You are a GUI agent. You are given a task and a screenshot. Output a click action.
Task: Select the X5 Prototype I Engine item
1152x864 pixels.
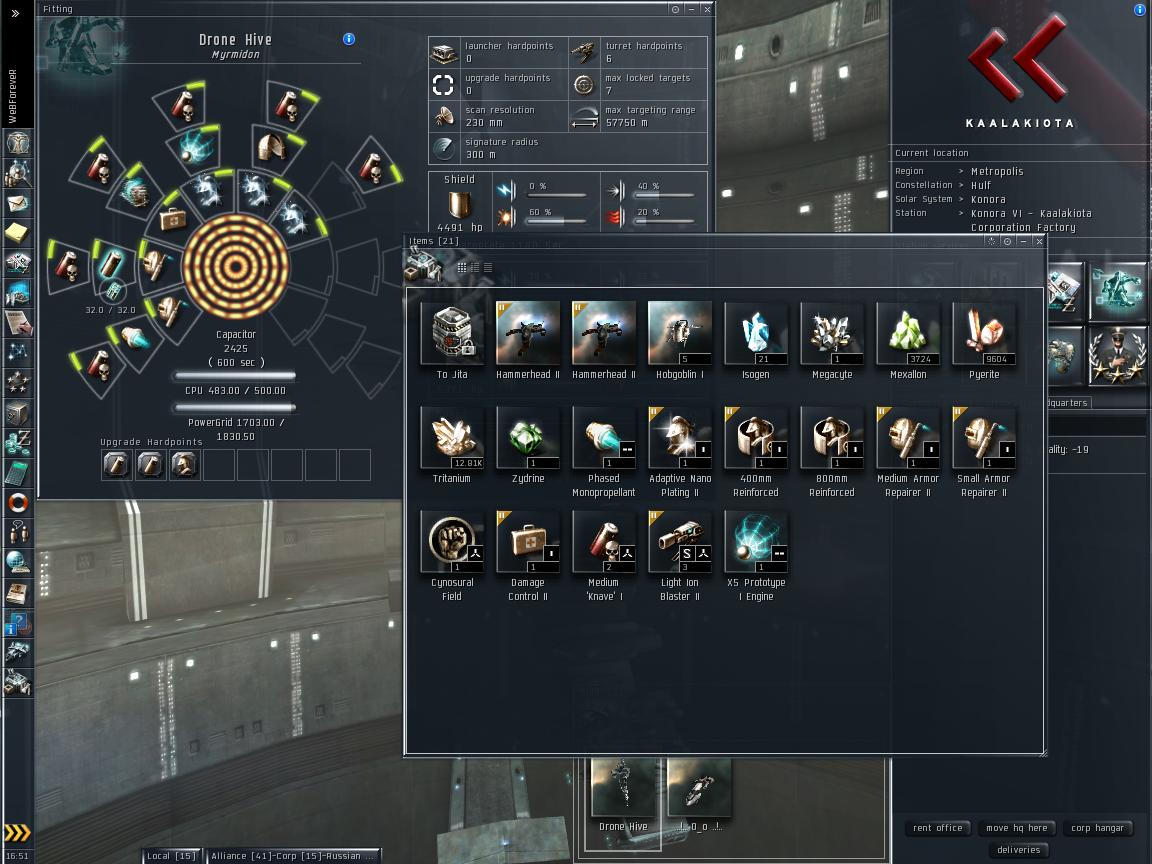pyautogui.click(x=756, y=555)
